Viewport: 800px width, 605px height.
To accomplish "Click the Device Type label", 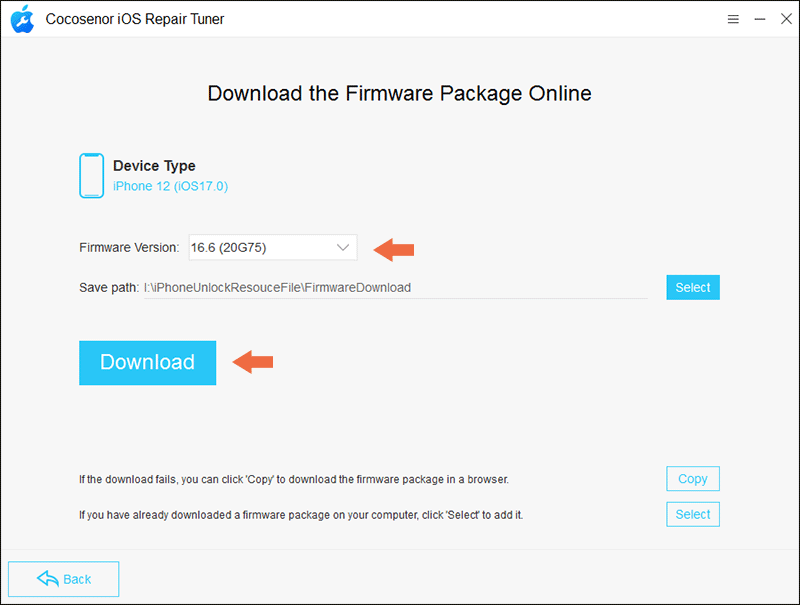I will click(x=154, y=166).
